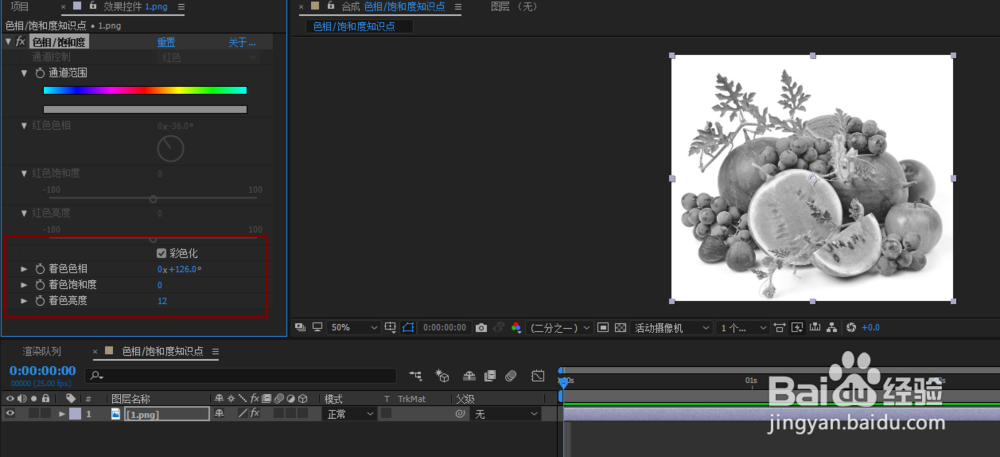Open the composition flowchart icon in viewer

[832, 328]
